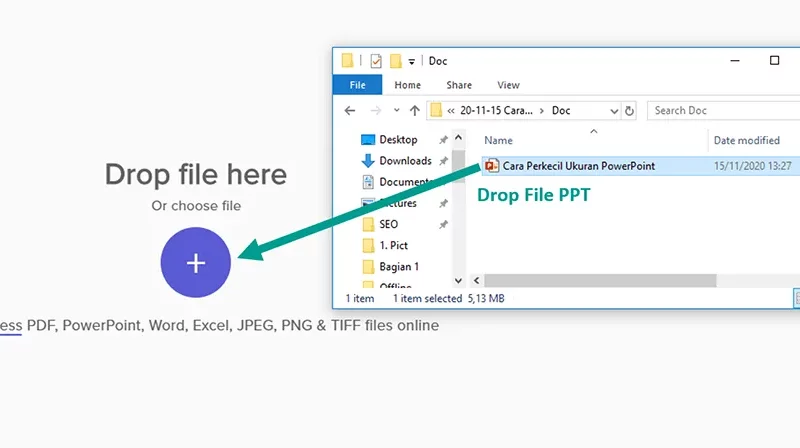
Task: Open the View ribbon tab
Action: click(508, 85)
